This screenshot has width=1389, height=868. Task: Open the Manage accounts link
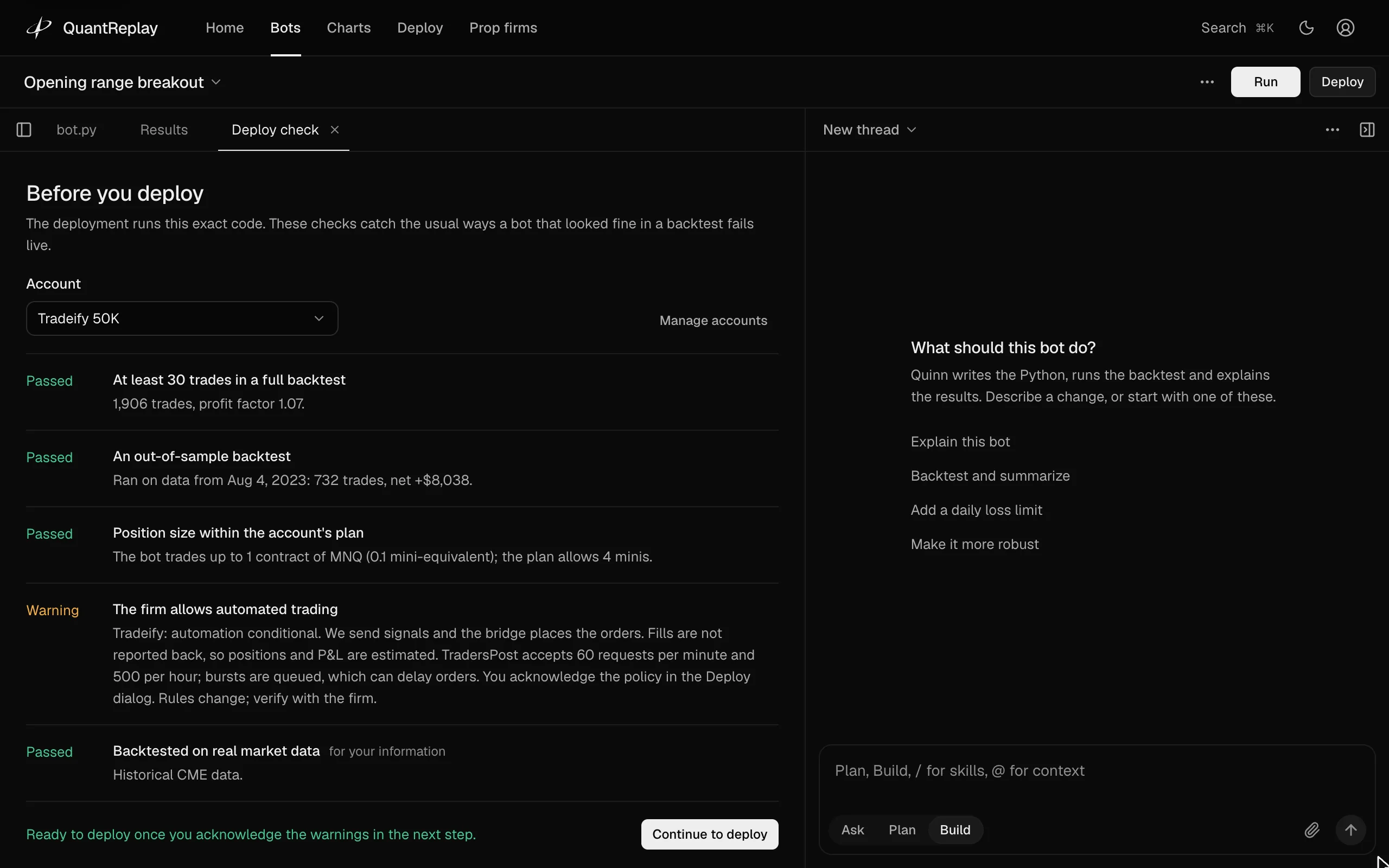click(x=713, y=320)
